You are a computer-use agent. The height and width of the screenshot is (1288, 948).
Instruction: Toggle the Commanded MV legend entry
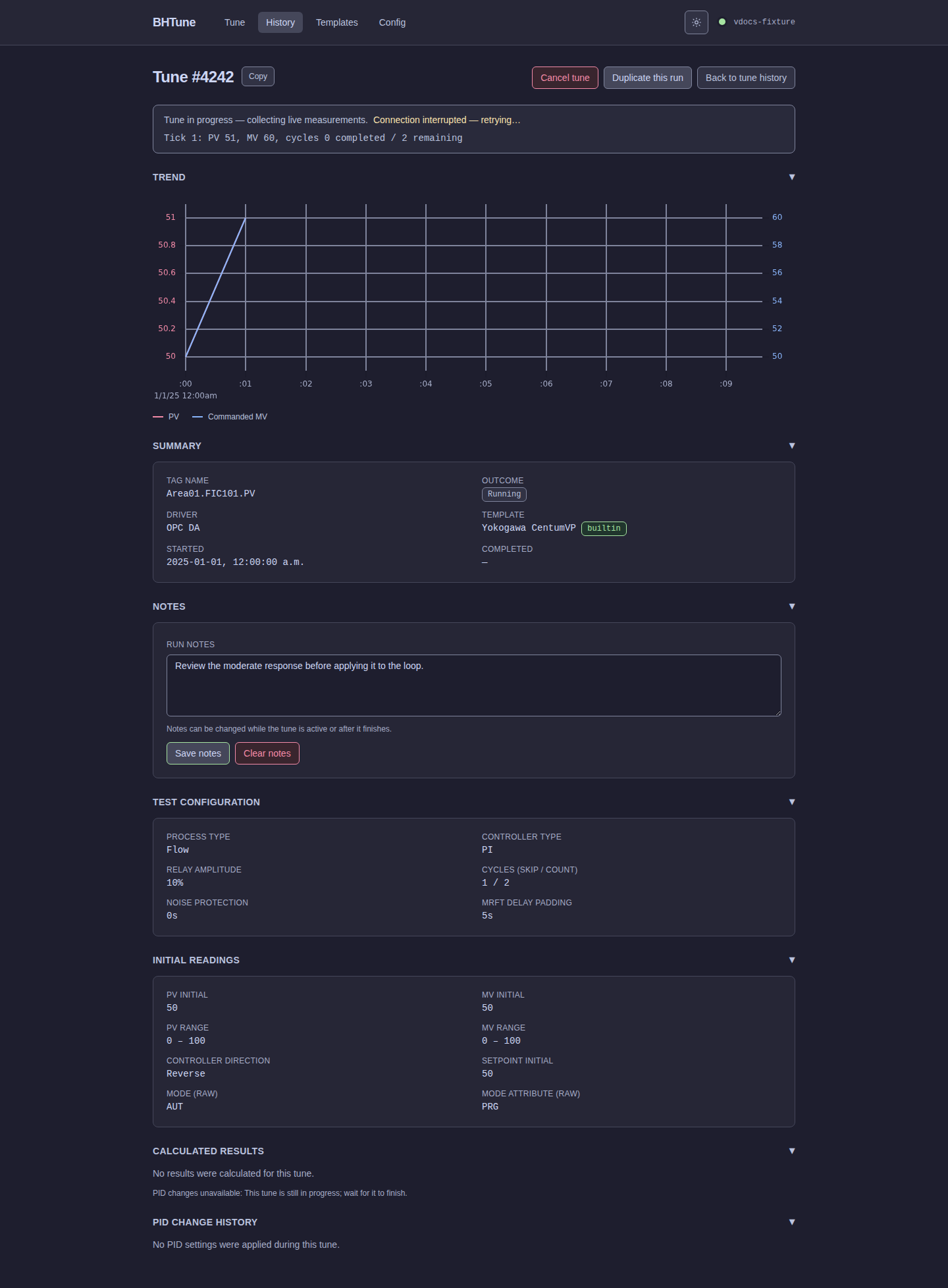tap(230, 417)
